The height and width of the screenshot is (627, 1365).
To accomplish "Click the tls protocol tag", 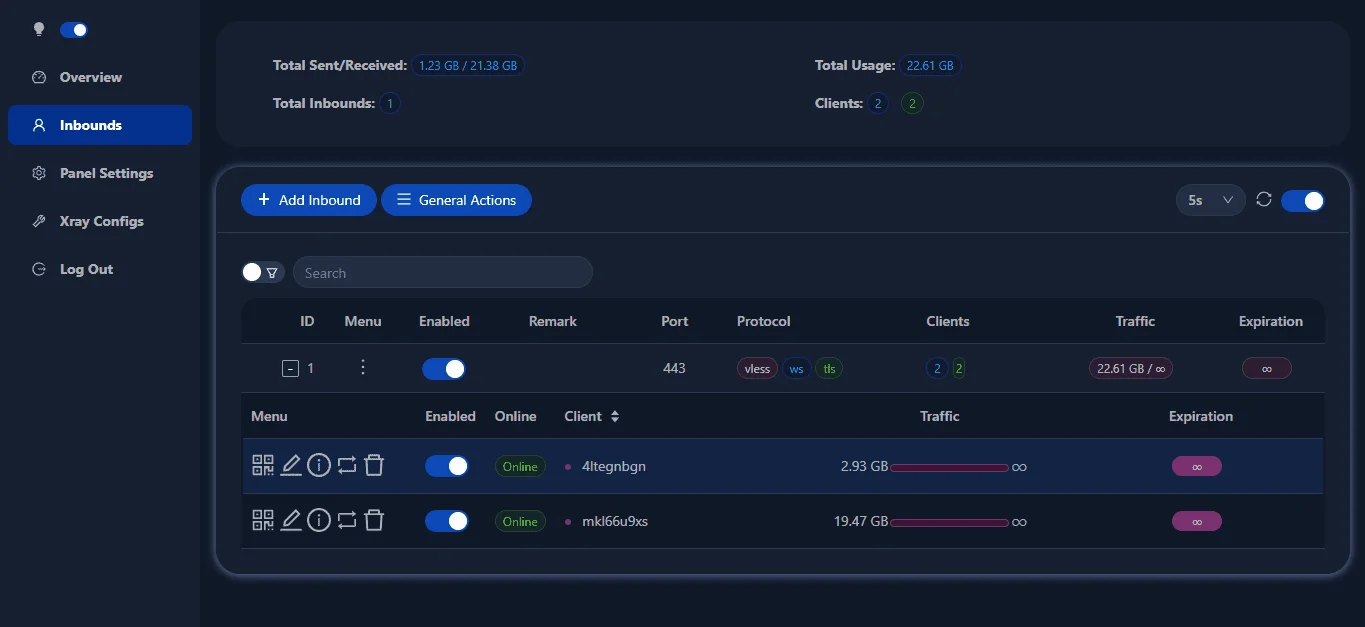I will 829,368.
